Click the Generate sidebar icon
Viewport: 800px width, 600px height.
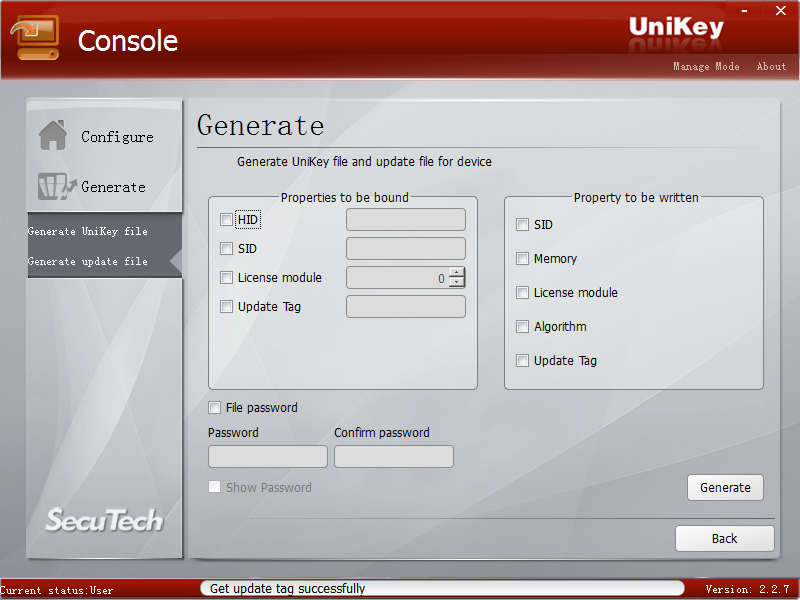57,186
